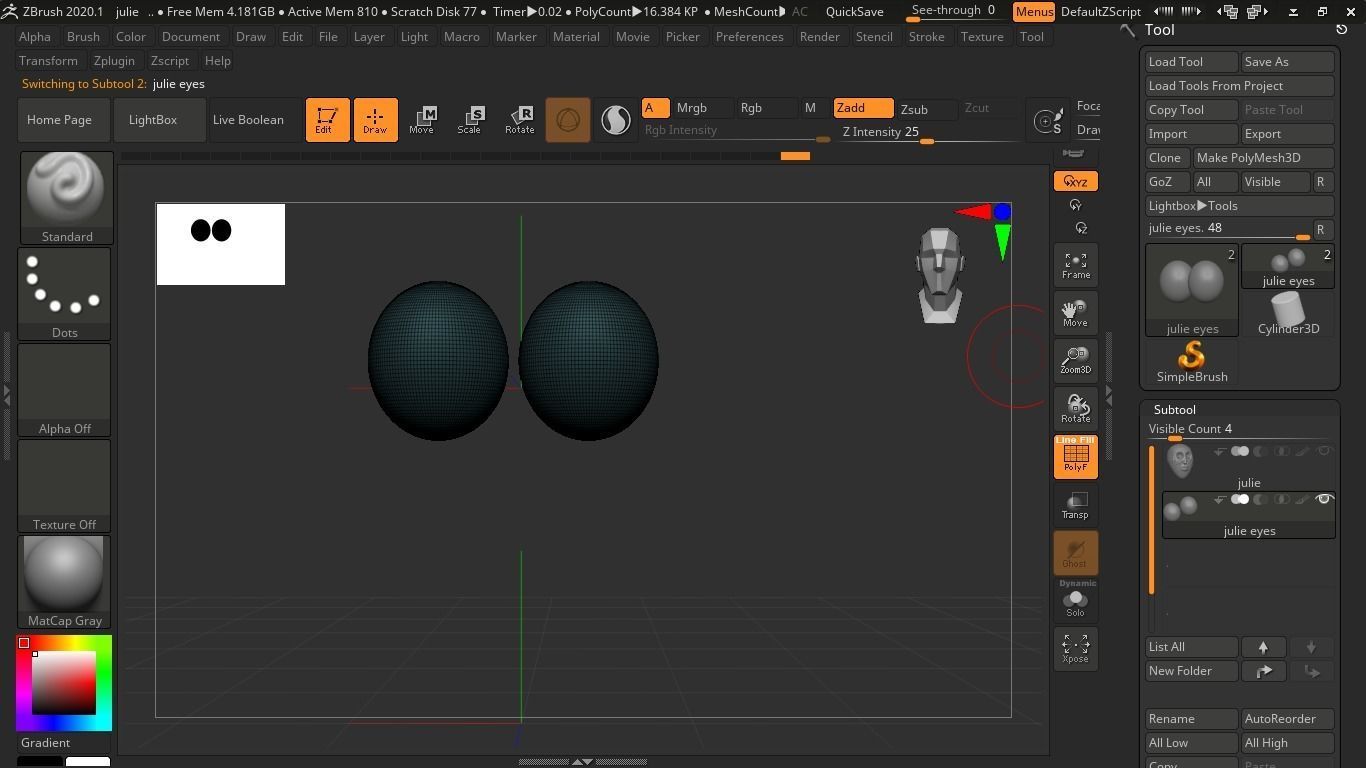Click the Z-axis rotation icon

[1081, 228]
